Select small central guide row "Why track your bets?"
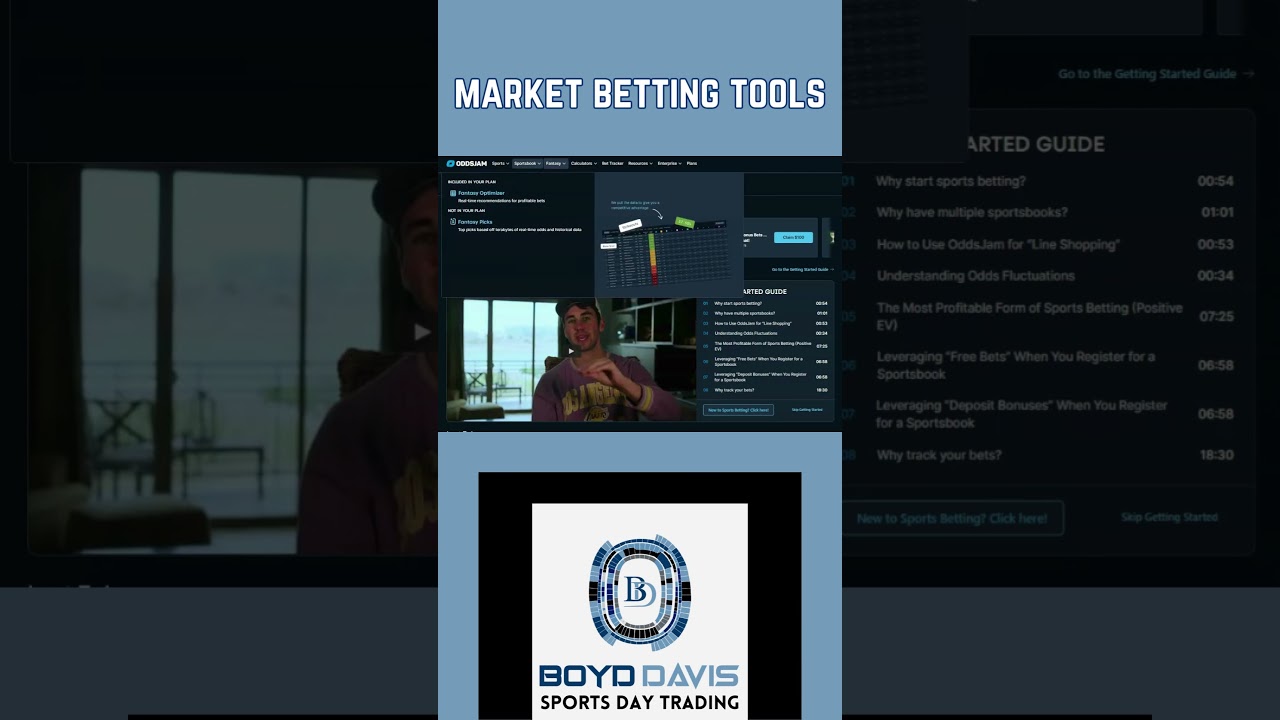The width and height of the screenshot is (1280, 720). coord(765,390)
